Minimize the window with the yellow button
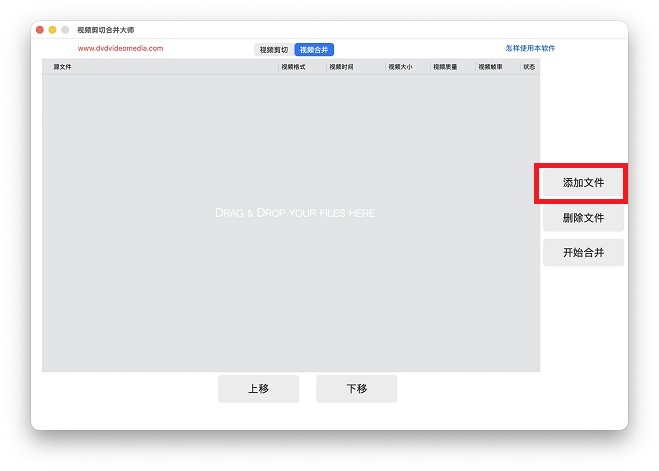Image resolution: width=659 pixels, height=471 pixels. click(53, 31)
